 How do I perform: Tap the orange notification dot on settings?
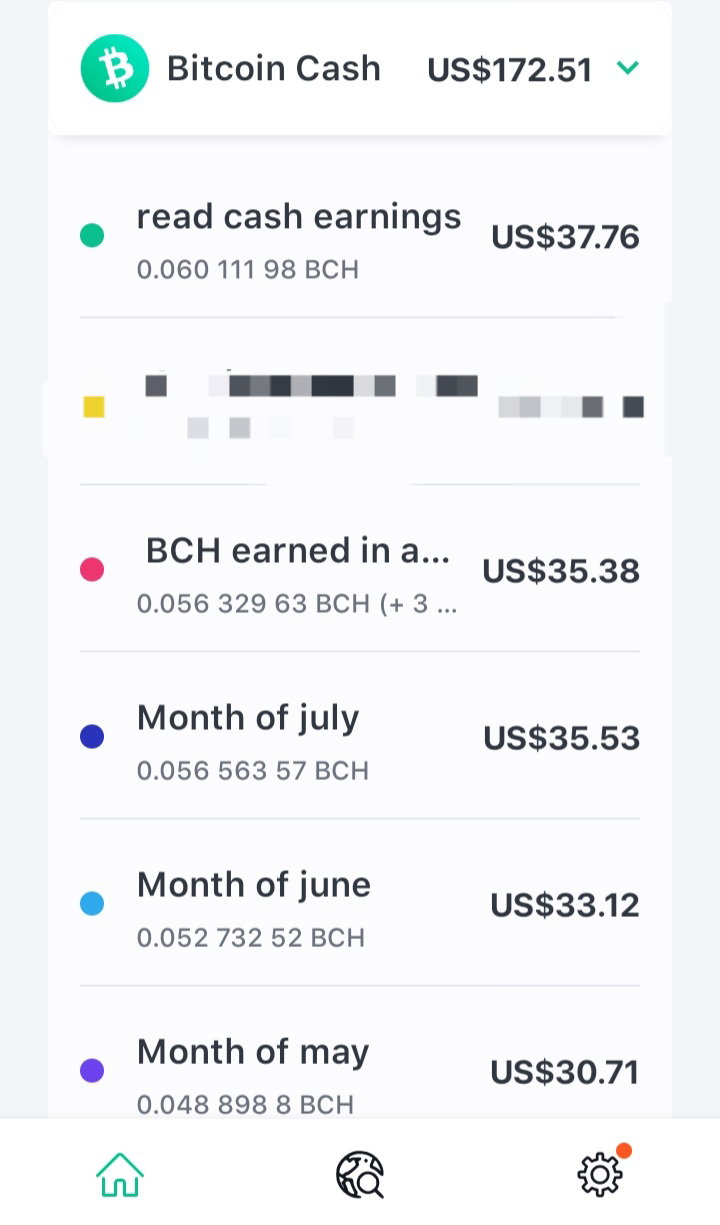click(x=624, y=1150)
